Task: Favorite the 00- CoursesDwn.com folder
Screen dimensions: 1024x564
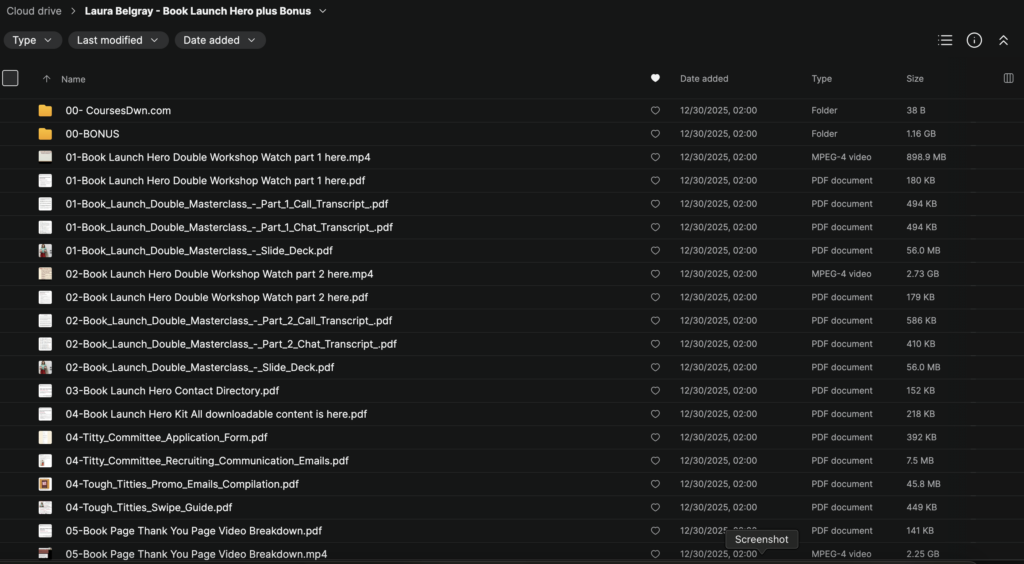Action: 655,111
